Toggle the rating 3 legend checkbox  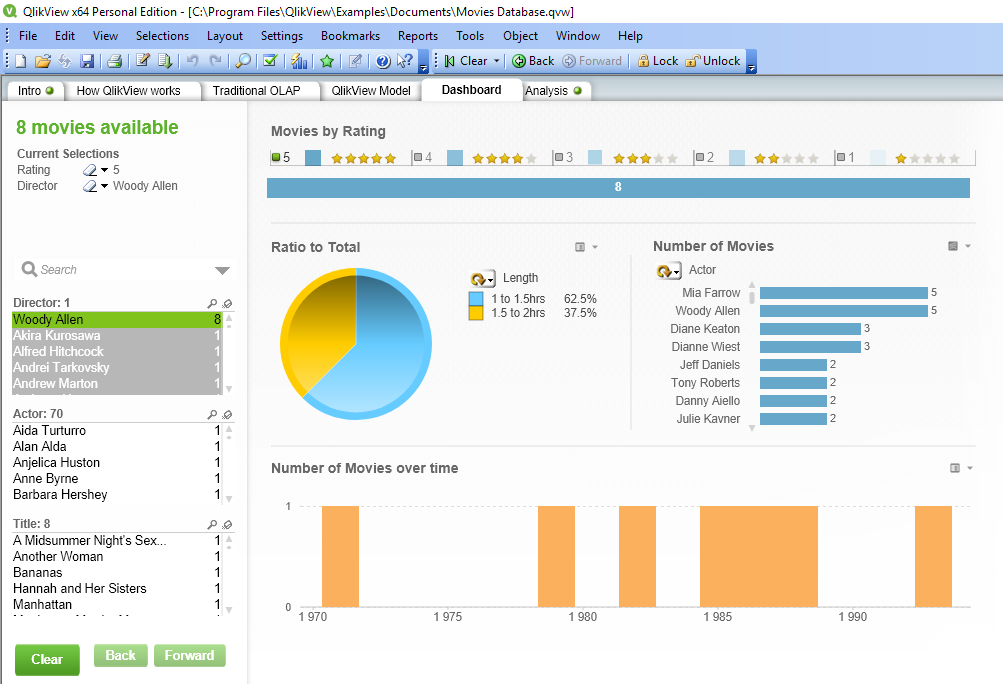coord(558,157)
